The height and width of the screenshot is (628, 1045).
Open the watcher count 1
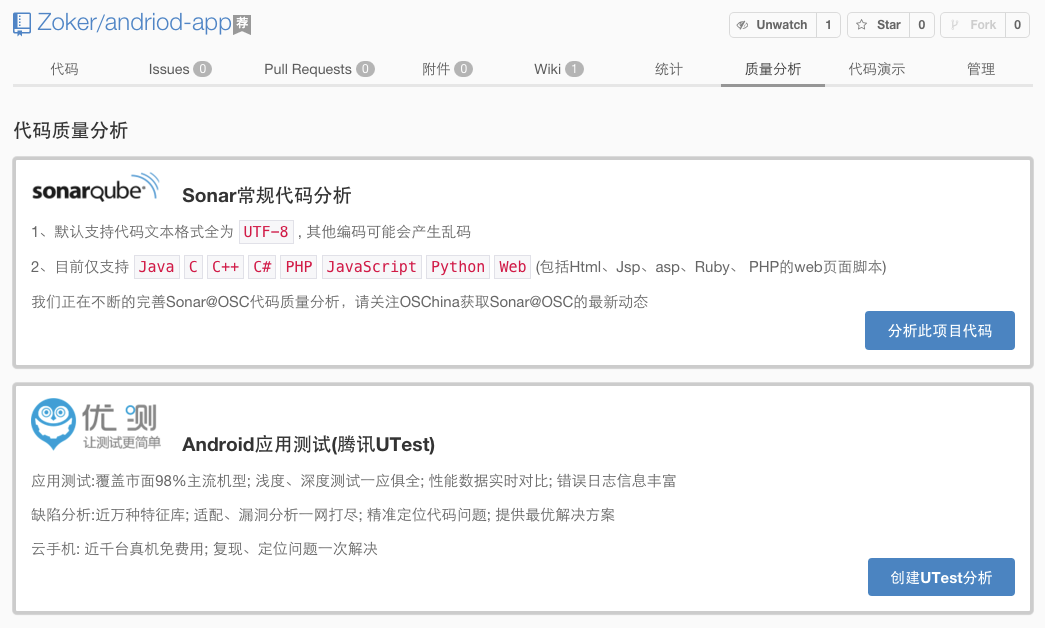tap(828, 25)
